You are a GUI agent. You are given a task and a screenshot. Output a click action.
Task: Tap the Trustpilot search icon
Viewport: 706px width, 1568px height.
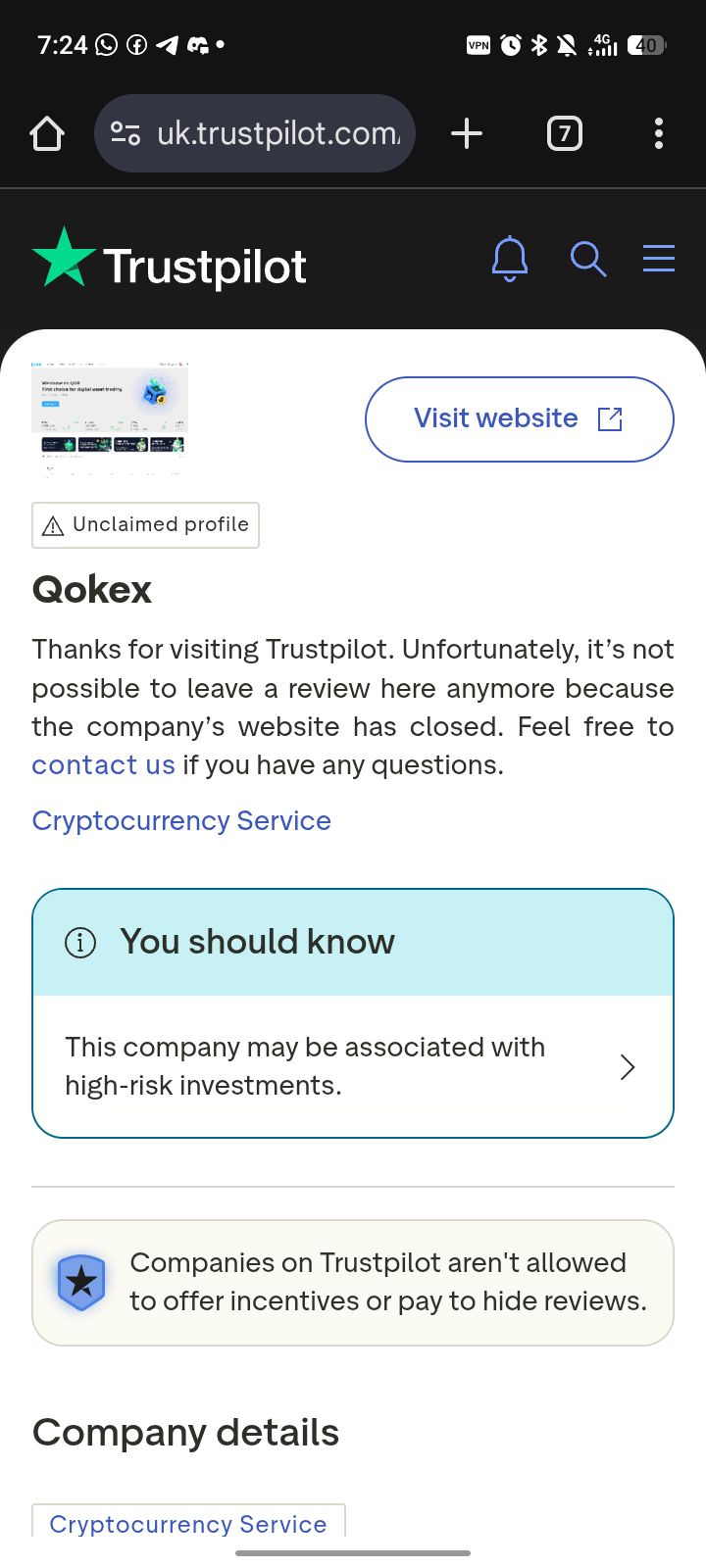pos(588,260)
